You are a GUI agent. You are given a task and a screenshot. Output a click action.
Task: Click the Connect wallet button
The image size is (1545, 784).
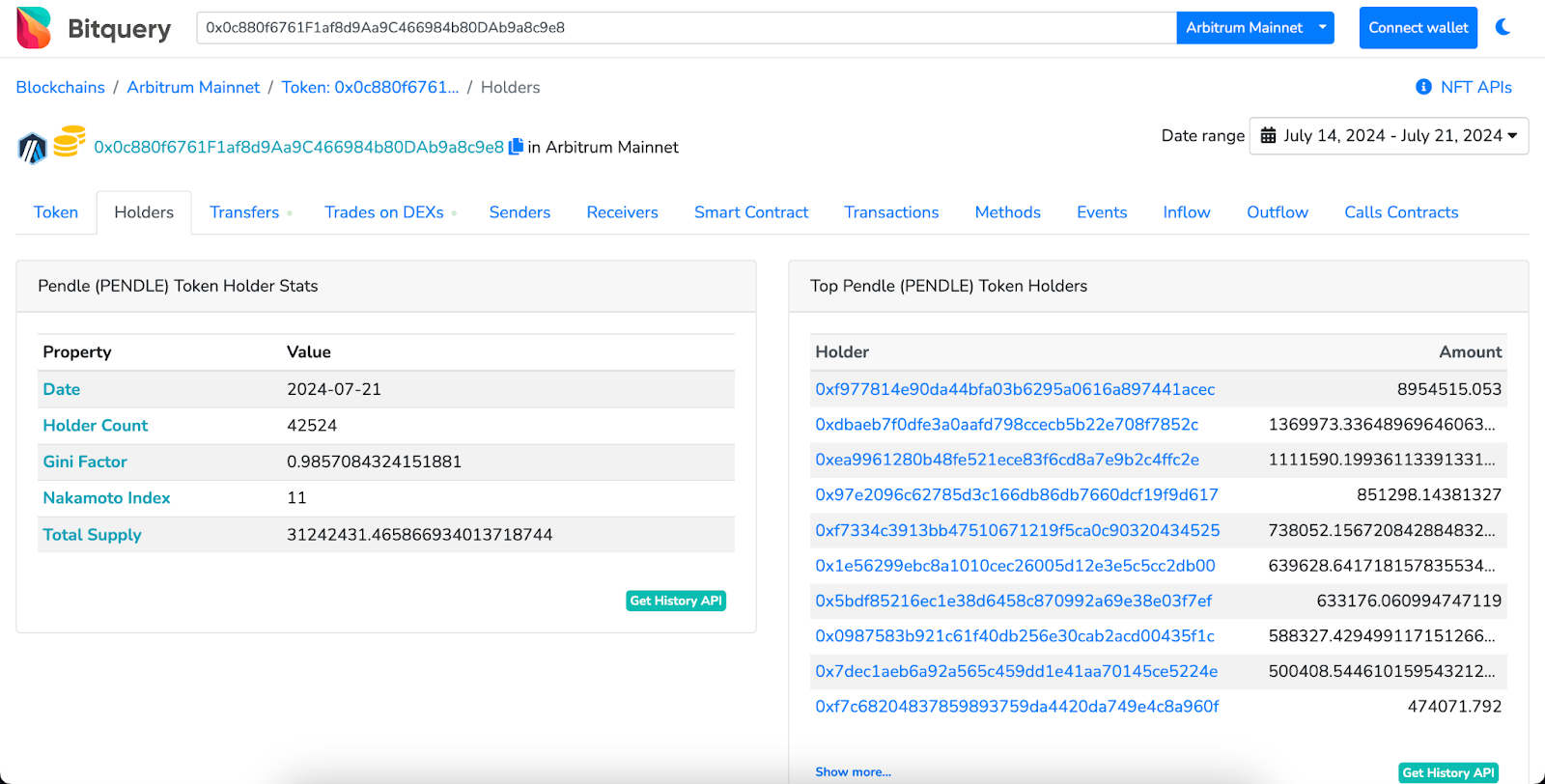tap(1419, 28)
